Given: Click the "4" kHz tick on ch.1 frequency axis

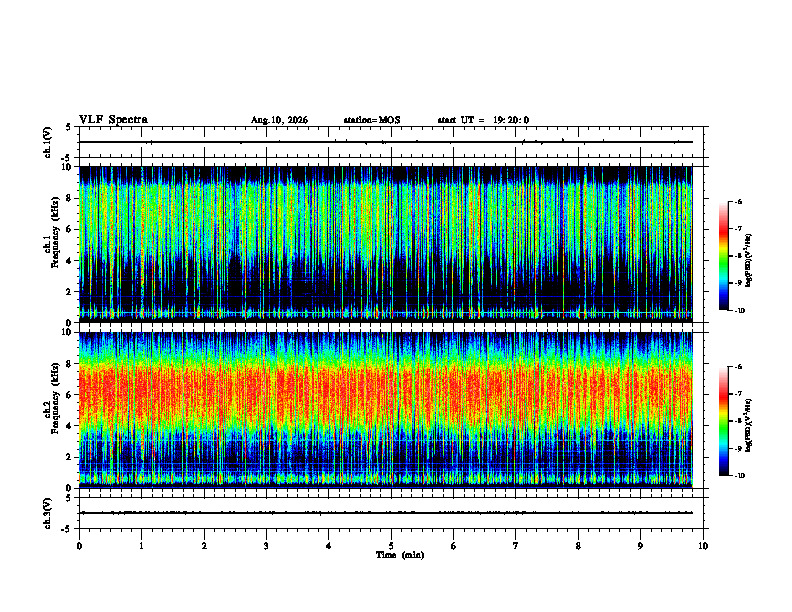Looking at the screenshot, I should 70,261.
